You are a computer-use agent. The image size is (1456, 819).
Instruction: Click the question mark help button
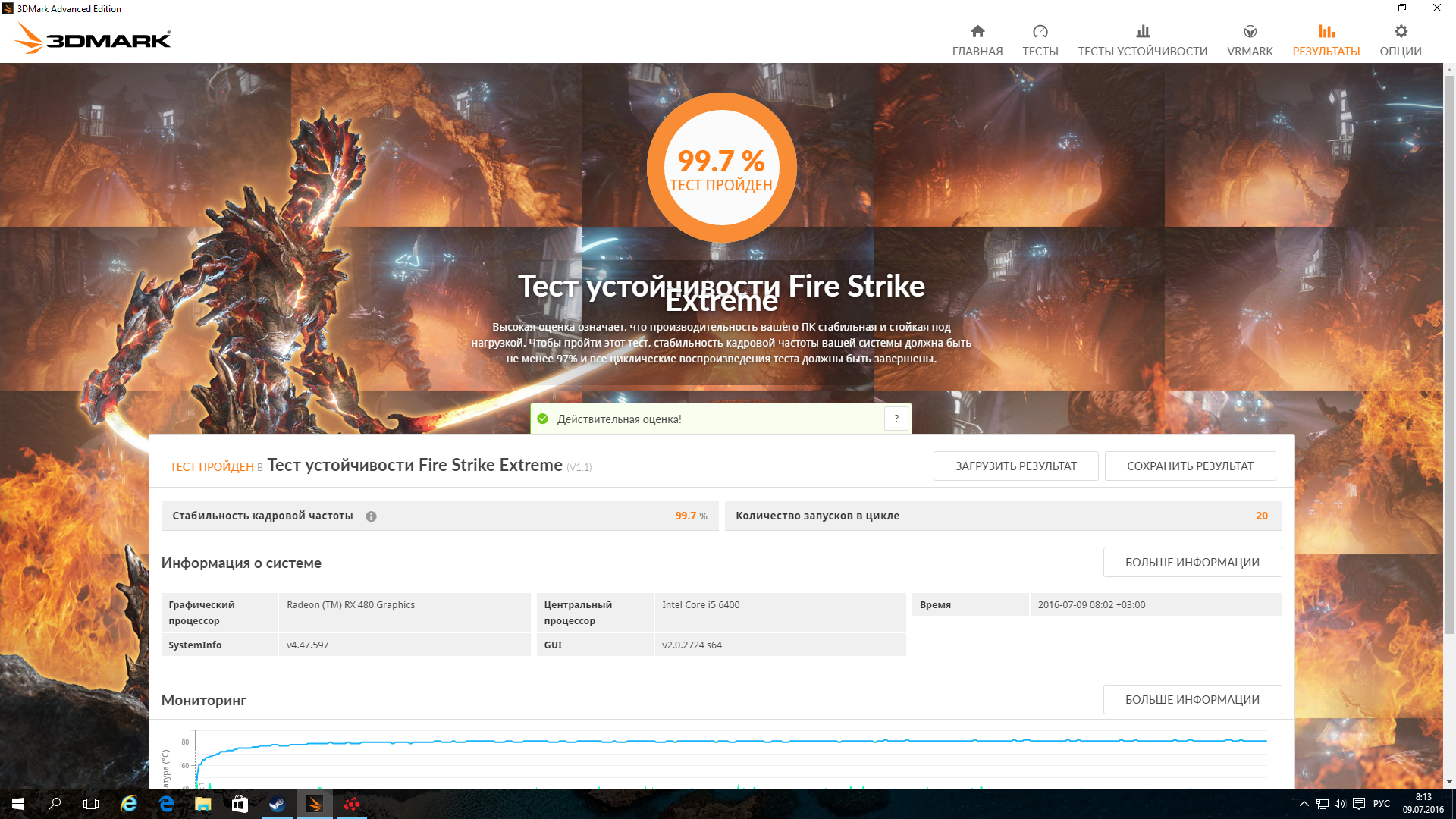tap(896, 419)
